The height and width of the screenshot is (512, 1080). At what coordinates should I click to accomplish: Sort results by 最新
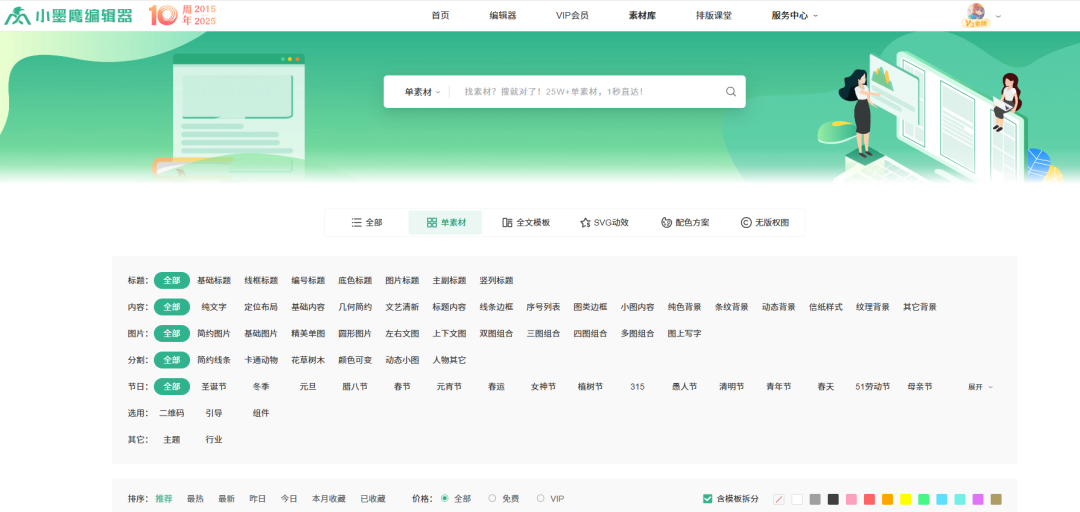click(x=227, y=498)
